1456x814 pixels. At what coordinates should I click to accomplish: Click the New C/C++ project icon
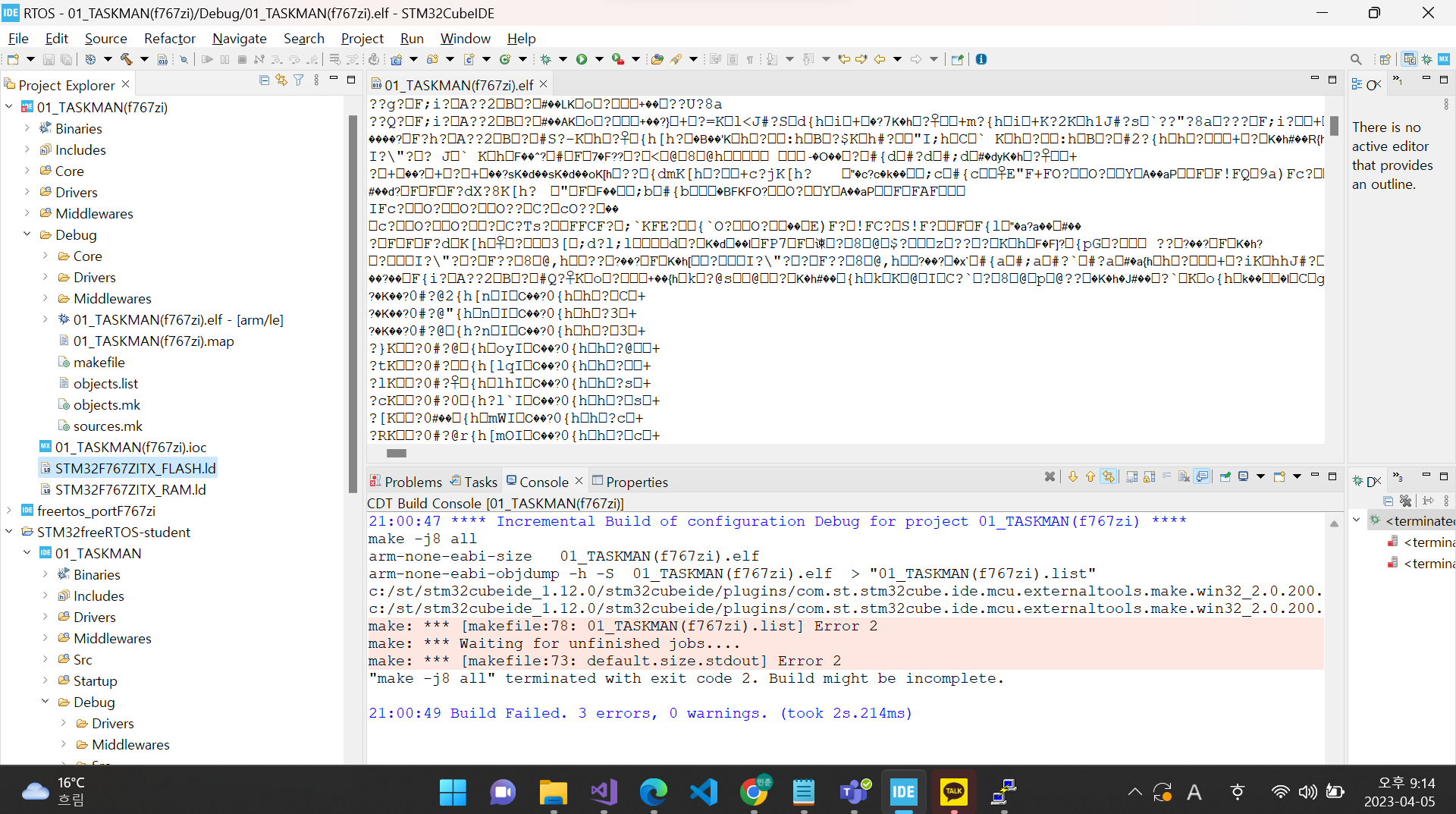(396, 59)
